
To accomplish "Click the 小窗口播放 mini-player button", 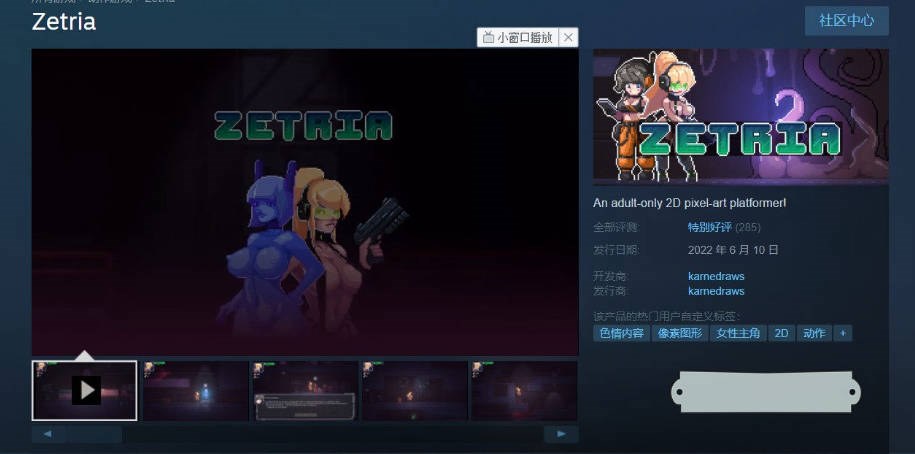I will (x=518, y=38).
